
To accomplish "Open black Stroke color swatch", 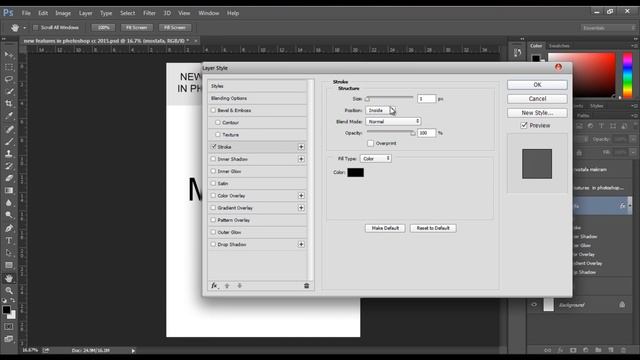I will coord(356,172).
